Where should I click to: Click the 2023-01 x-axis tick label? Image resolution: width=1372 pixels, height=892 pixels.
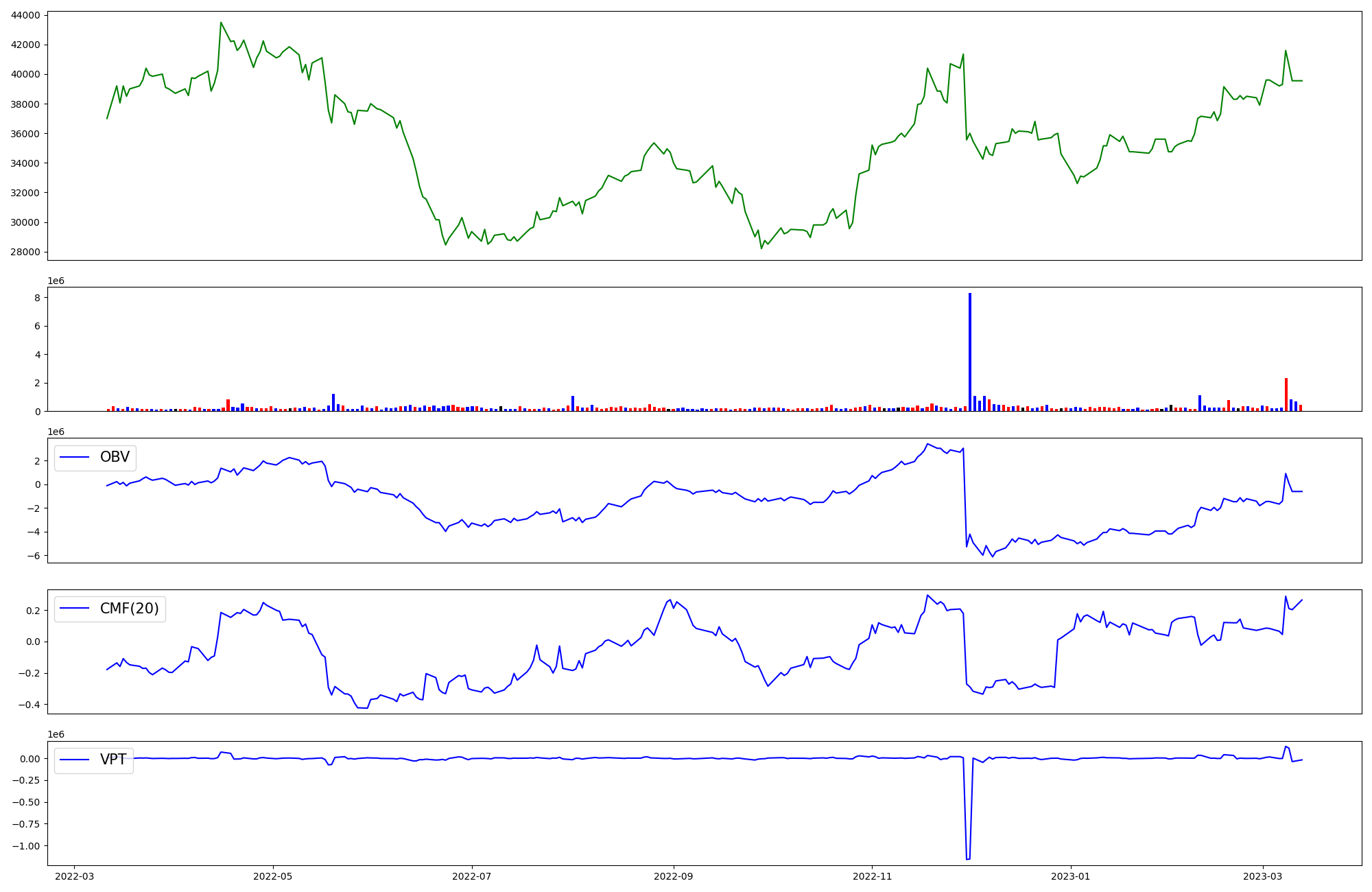tap(1071, 876)
